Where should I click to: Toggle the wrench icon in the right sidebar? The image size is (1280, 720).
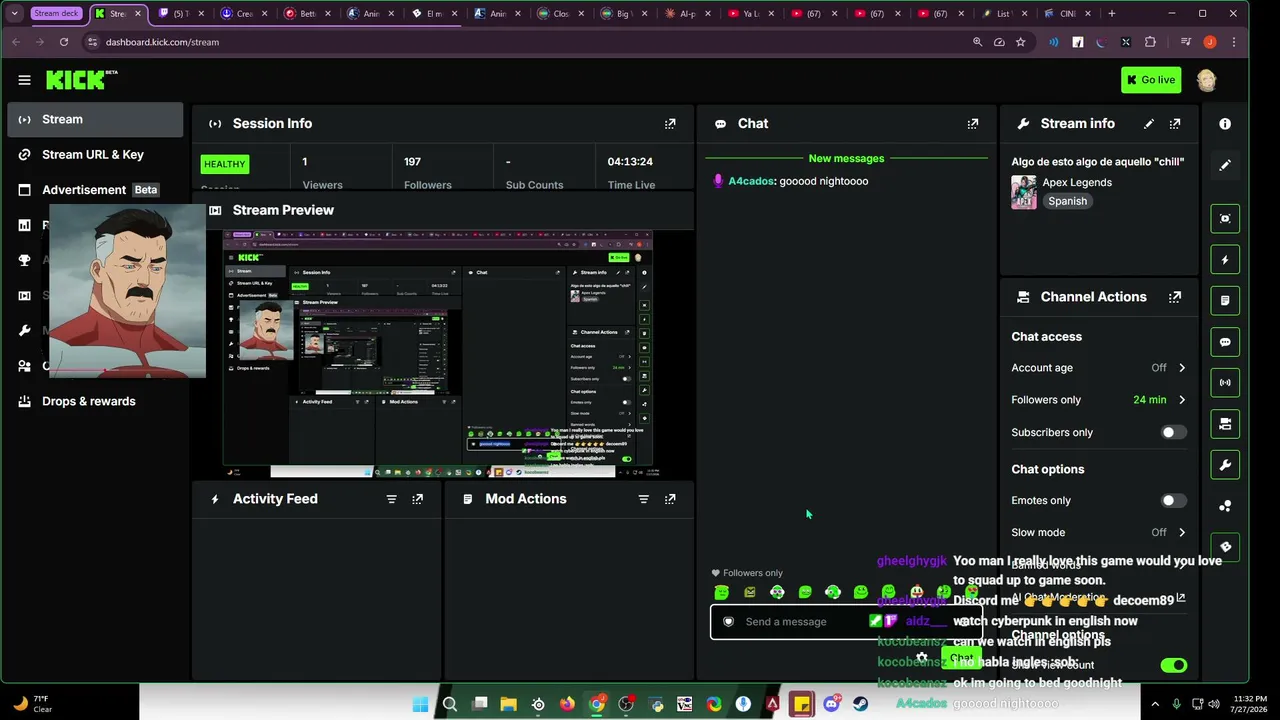(1225, 465)
